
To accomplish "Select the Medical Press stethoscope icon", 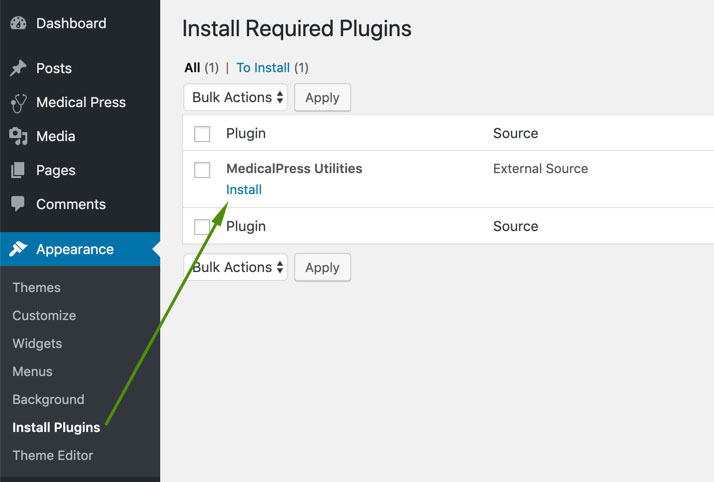I will 19,103.
